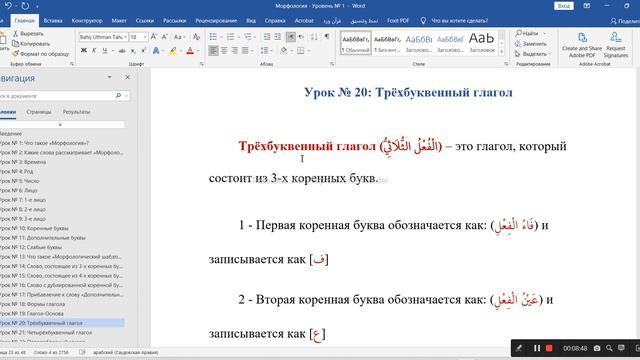Stop the screen recording
Viewport: 640px width, 360px height.
pyautogui.click(x=549, y=348)
